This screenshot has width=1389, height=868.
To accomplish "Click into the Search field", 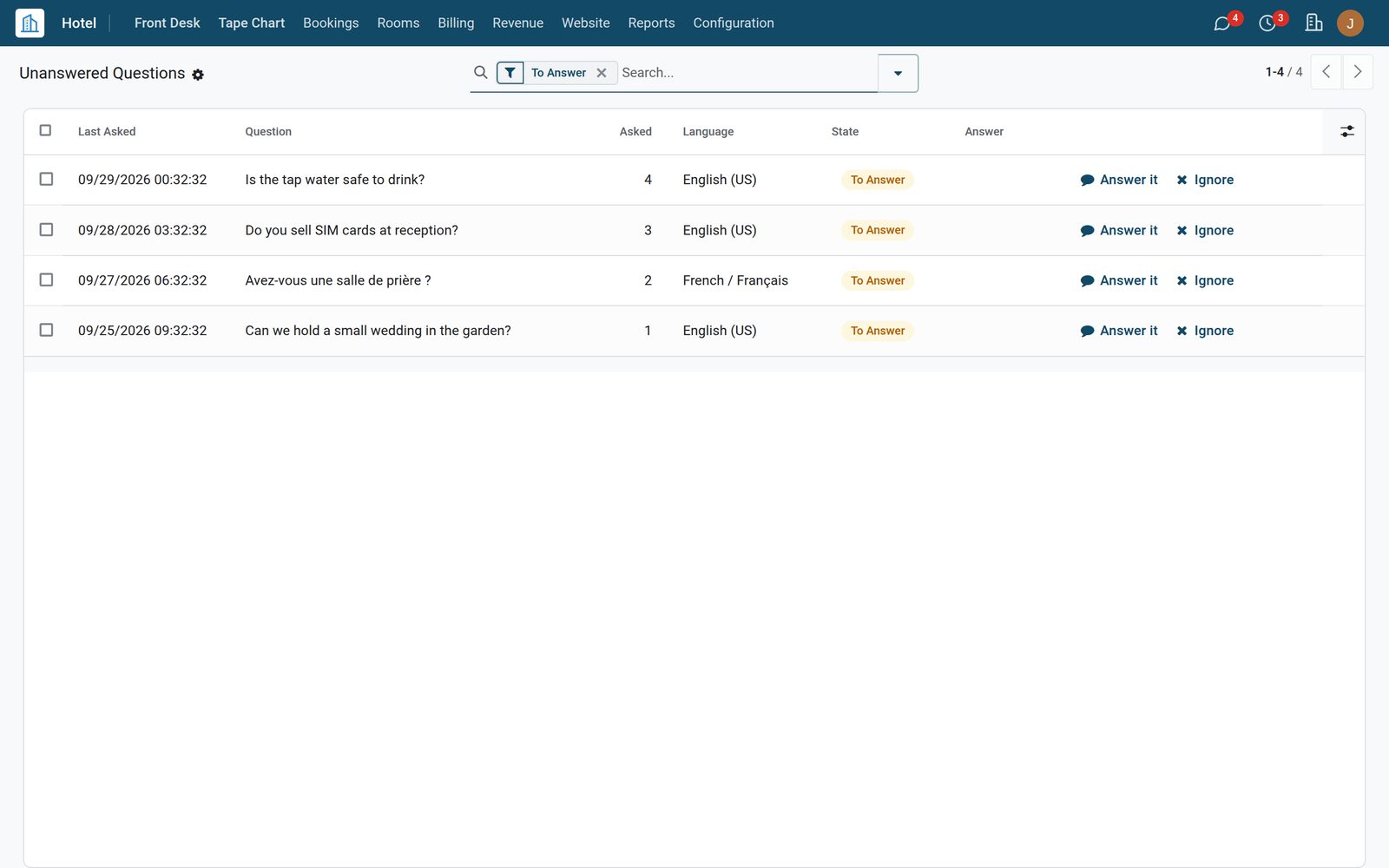I will click(x=747, y=73).
